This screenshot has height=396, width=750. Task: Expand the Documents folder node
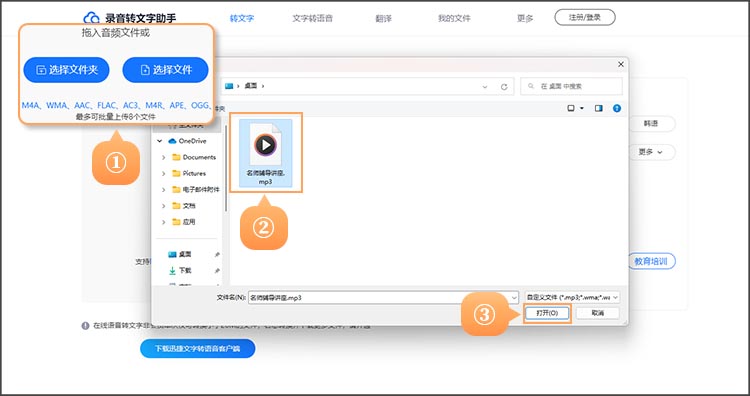coord(164,157)
